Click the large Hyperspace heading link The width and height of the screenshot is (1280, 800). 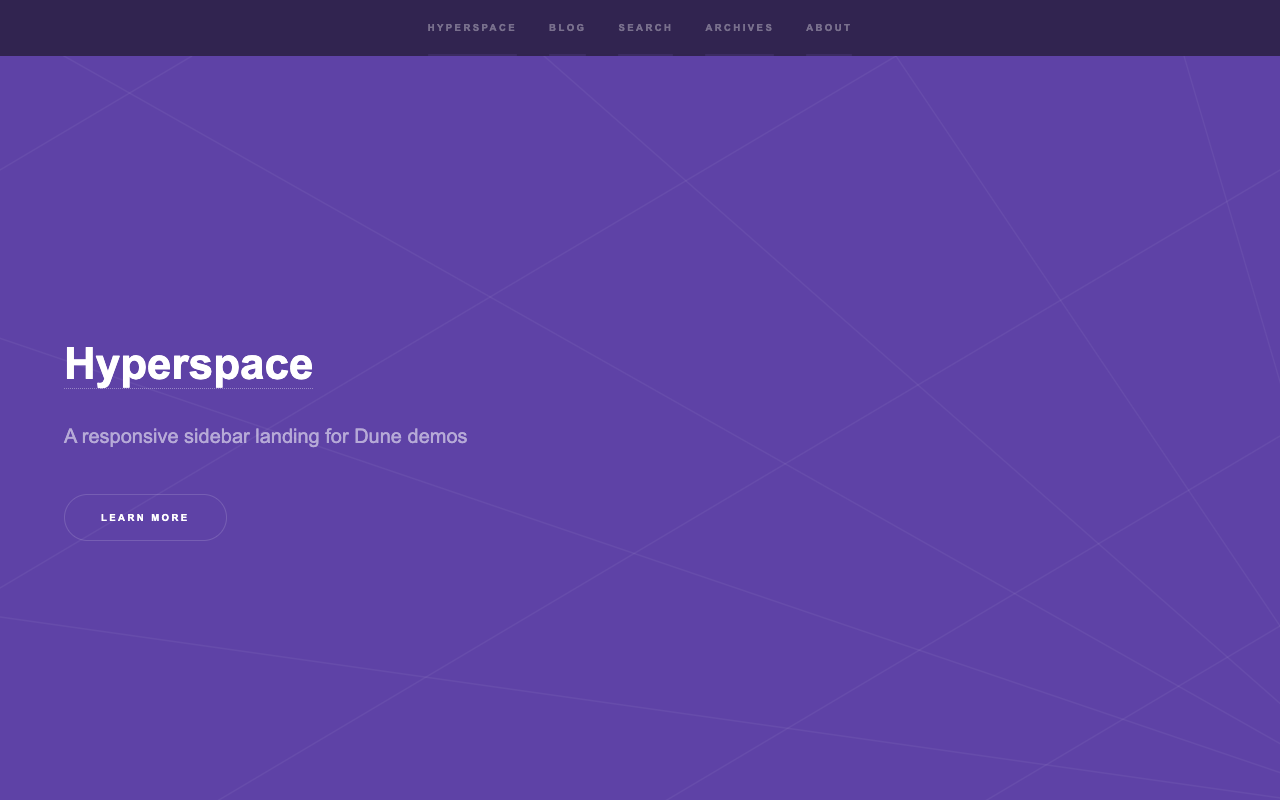coord(189,364)
